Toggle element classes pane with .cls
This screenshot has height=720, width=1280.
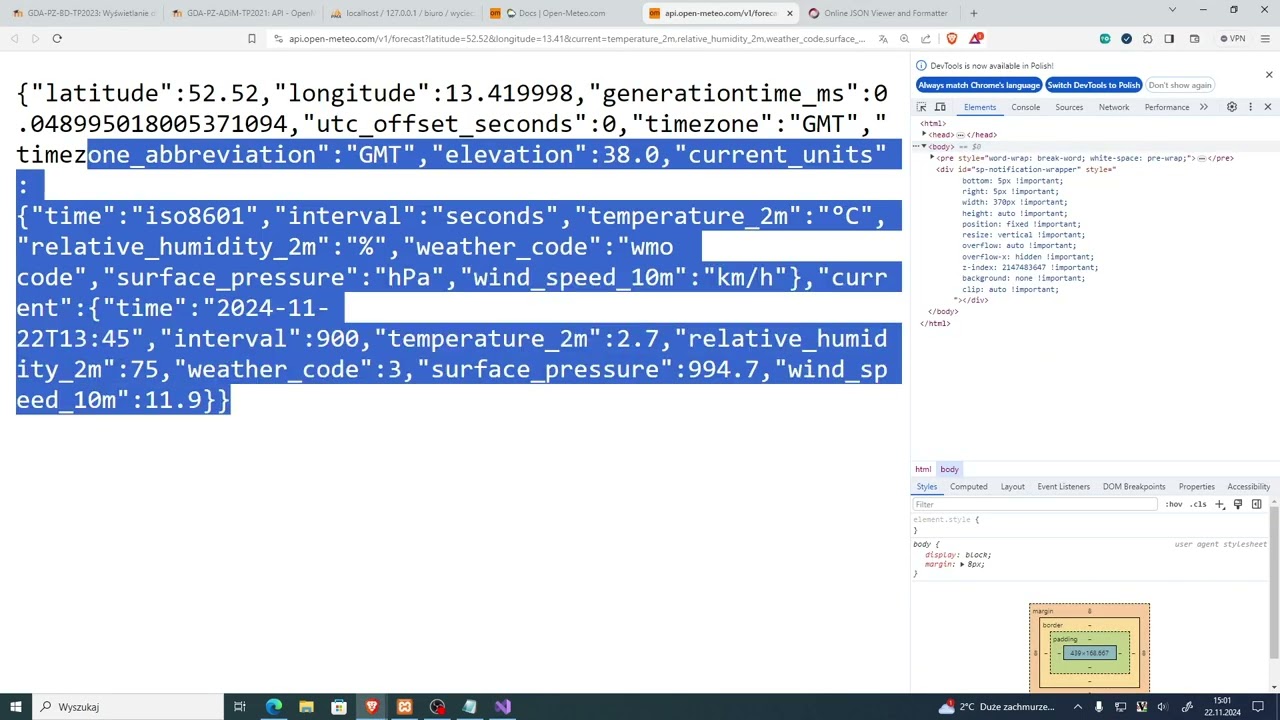[1198, 504]
